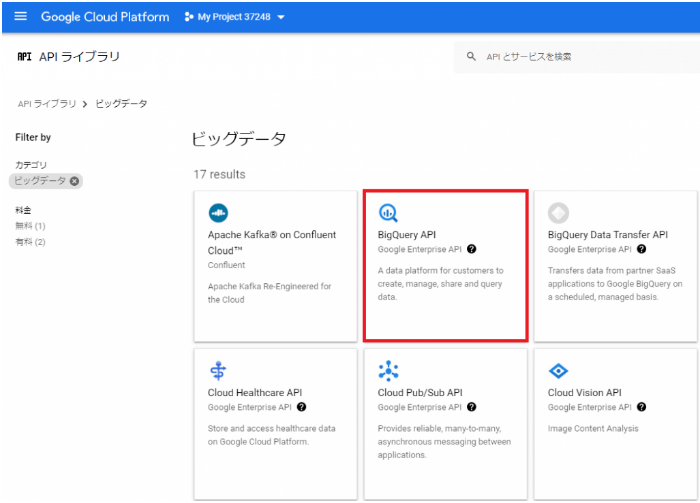Click BigQuery API description 'A data platform for customers'

coord(440,284)
